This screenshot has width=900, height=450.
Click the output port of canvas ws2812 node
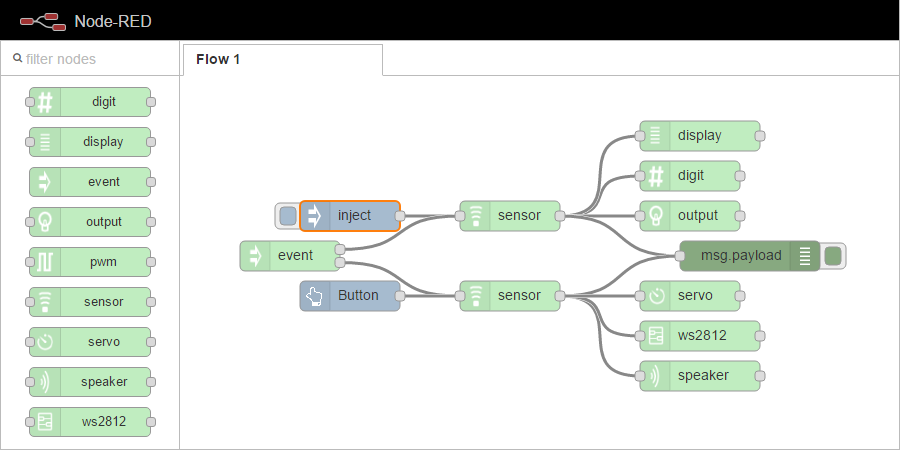tap(760, 336)
